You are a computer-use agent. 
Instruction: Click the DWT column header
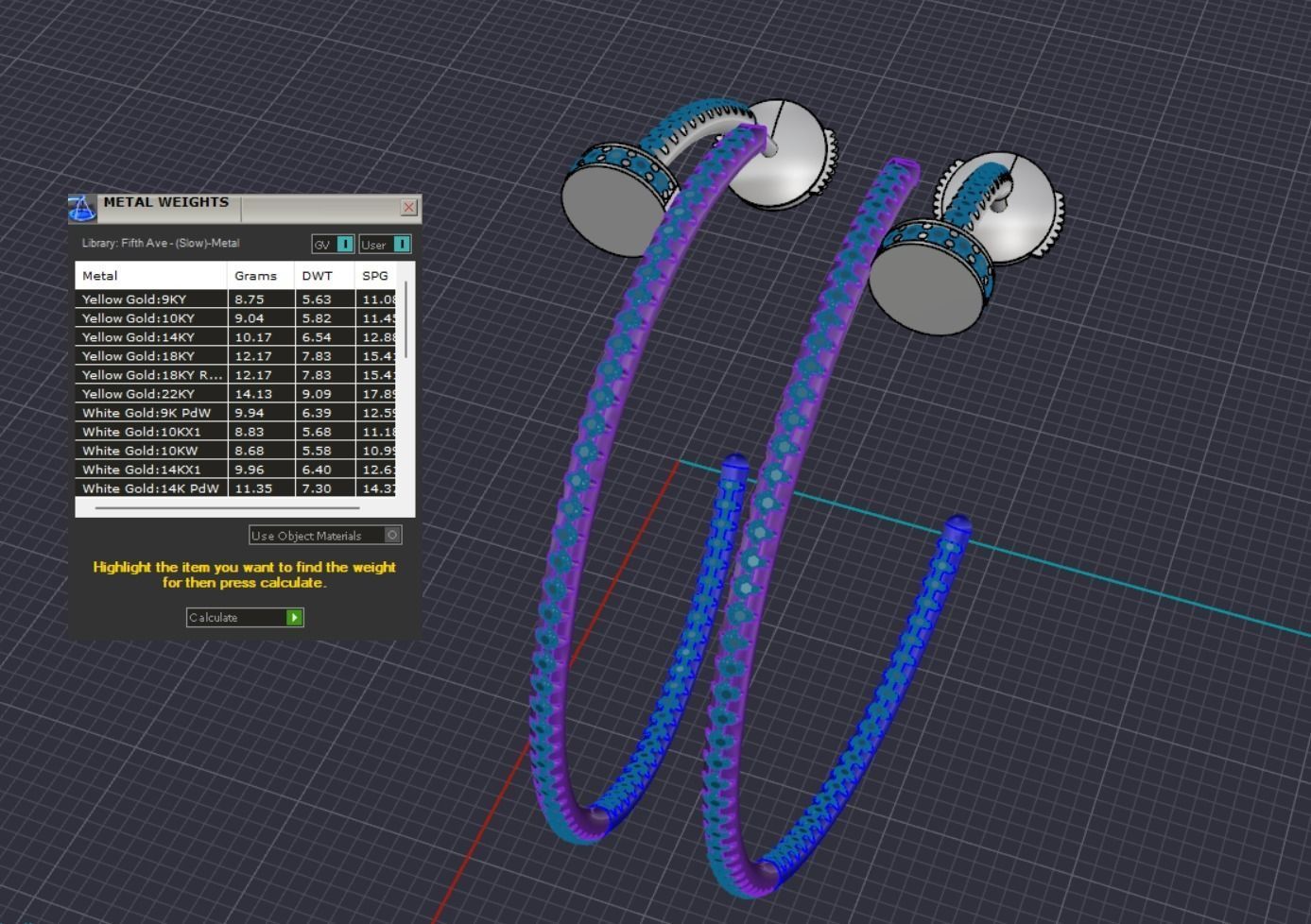tap(324, 276)
